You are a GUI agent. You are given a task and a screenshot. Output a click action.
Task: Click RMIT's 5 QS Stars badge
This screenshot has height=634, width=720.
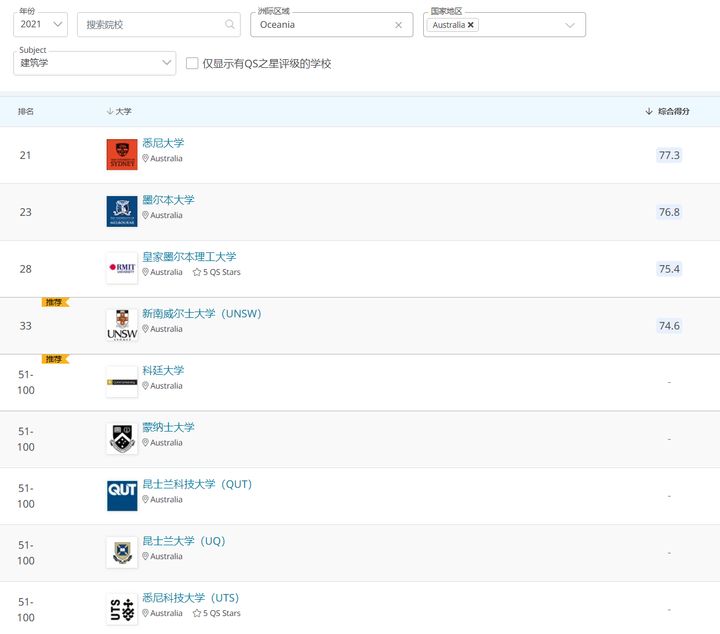tap(216, 272)
